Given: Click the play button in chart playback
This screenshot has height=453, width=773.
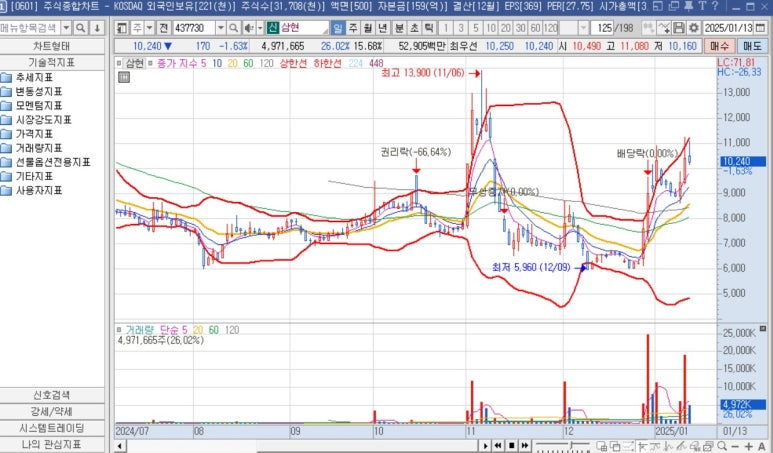Looking at the screenshot, I should tap(486, 446).
